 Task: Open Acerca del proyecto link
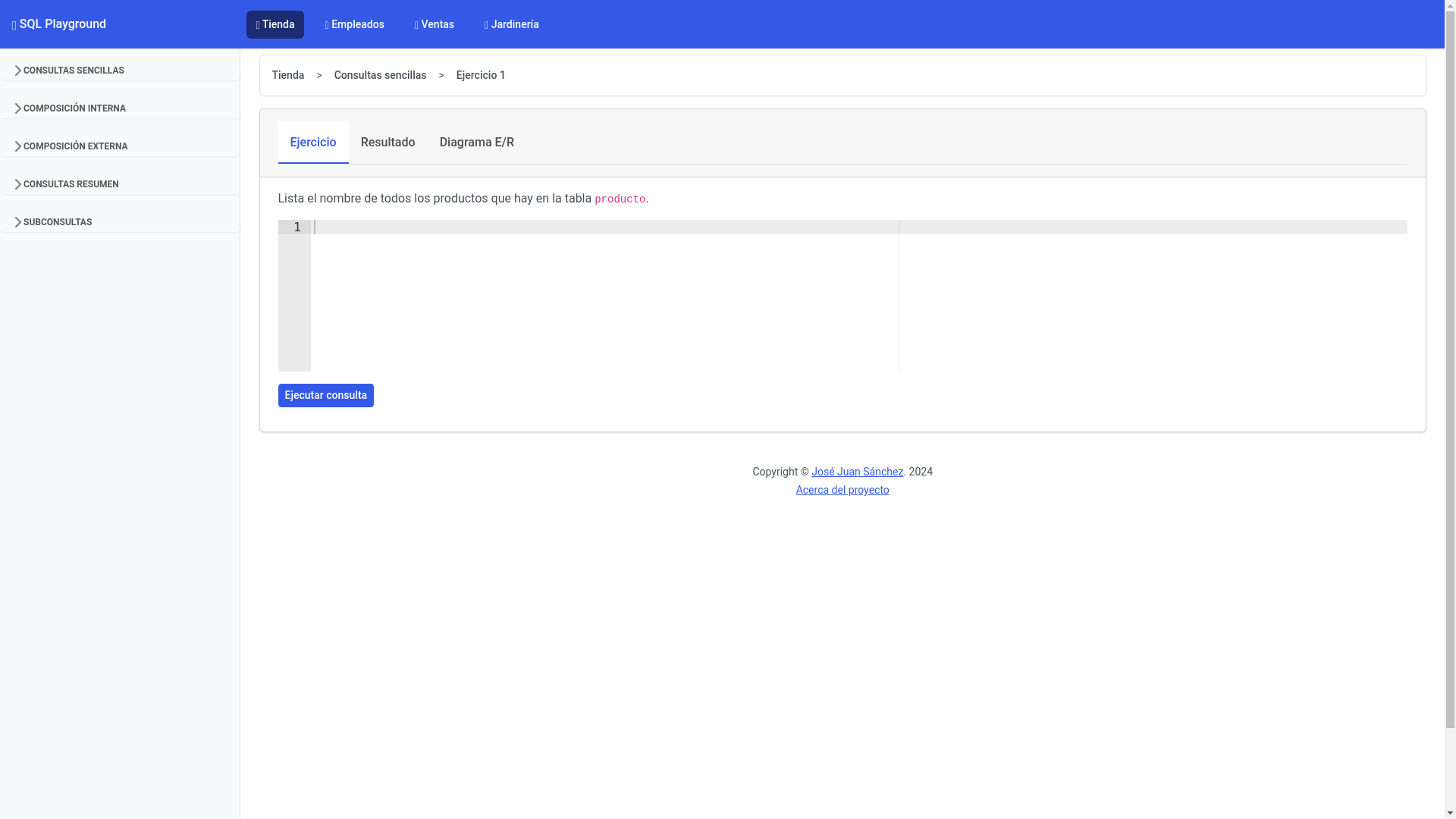click(843, 490)
